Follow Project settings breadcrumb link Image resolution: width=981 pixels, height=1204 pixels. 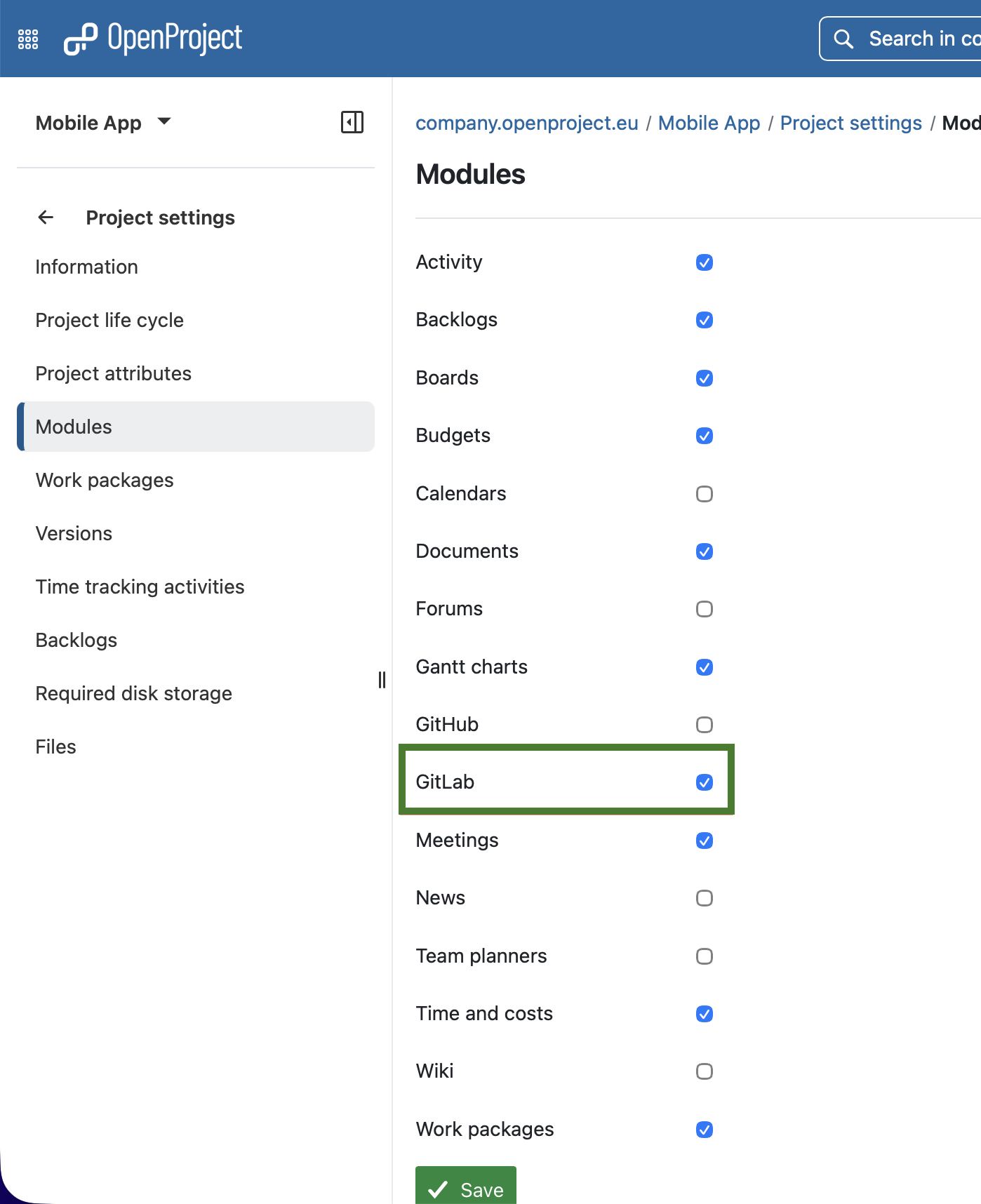click(x=851, y=123)
